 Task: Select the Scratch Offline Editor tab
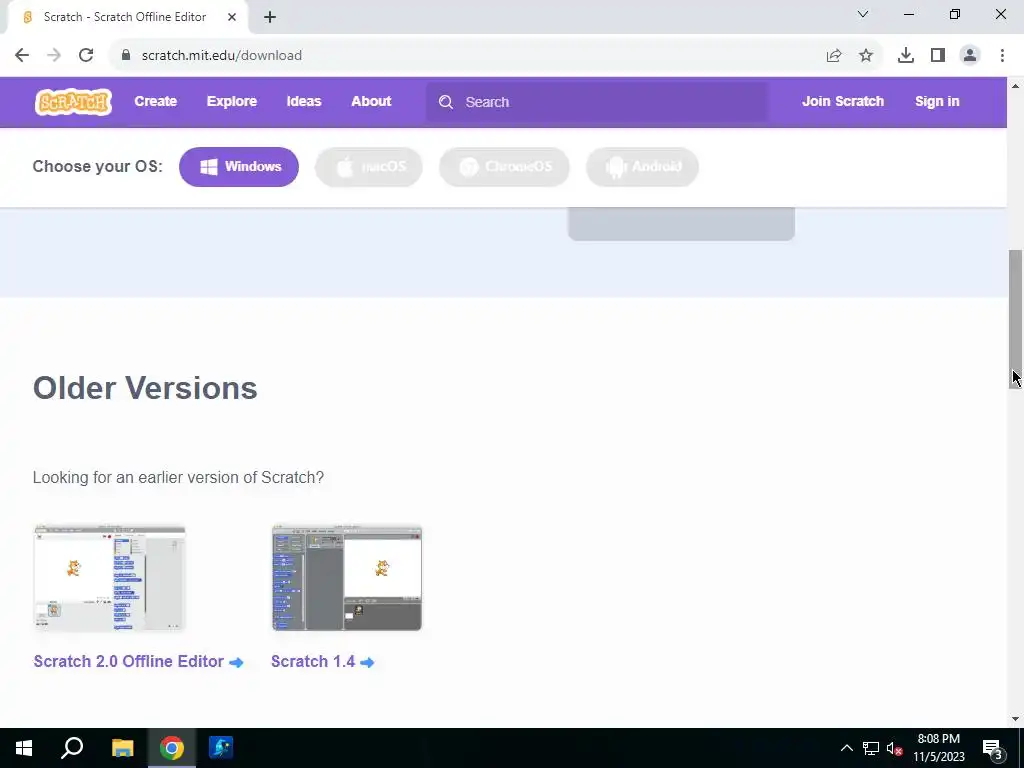tap(124, 17)
